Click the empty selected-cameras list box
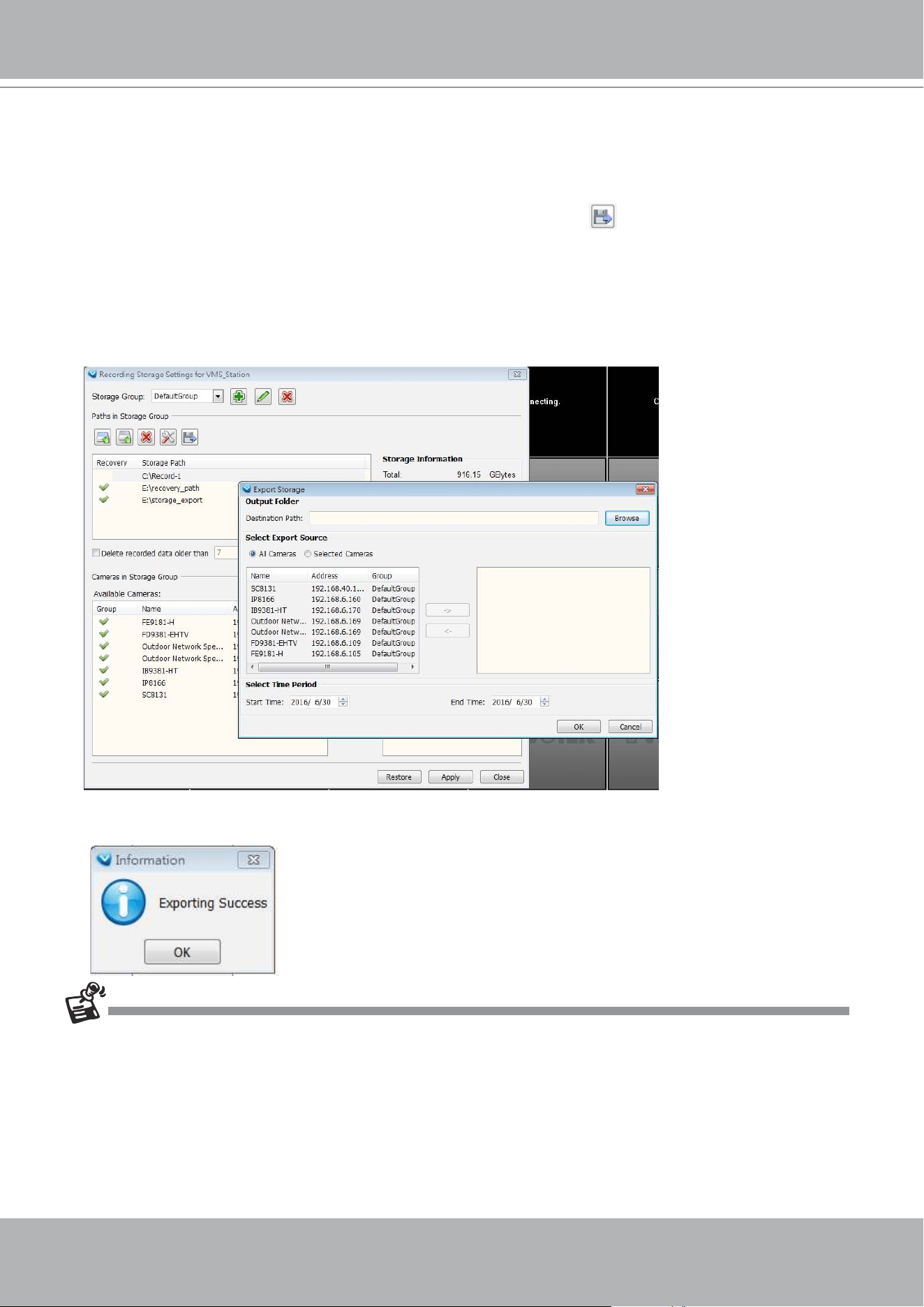Viewport: 924px width, 1307px height. [563, 620]
